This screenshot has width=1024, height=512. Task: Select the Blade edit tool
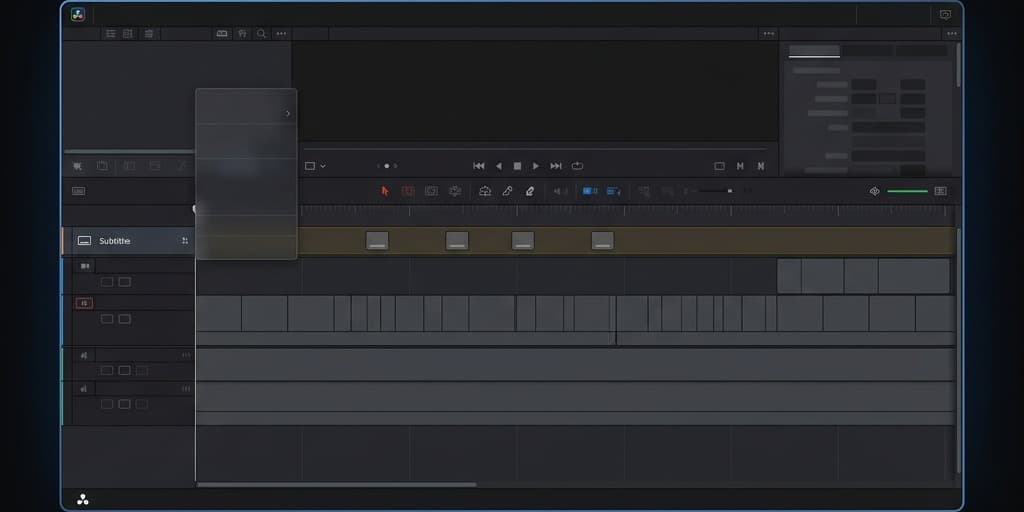(507, 191)
